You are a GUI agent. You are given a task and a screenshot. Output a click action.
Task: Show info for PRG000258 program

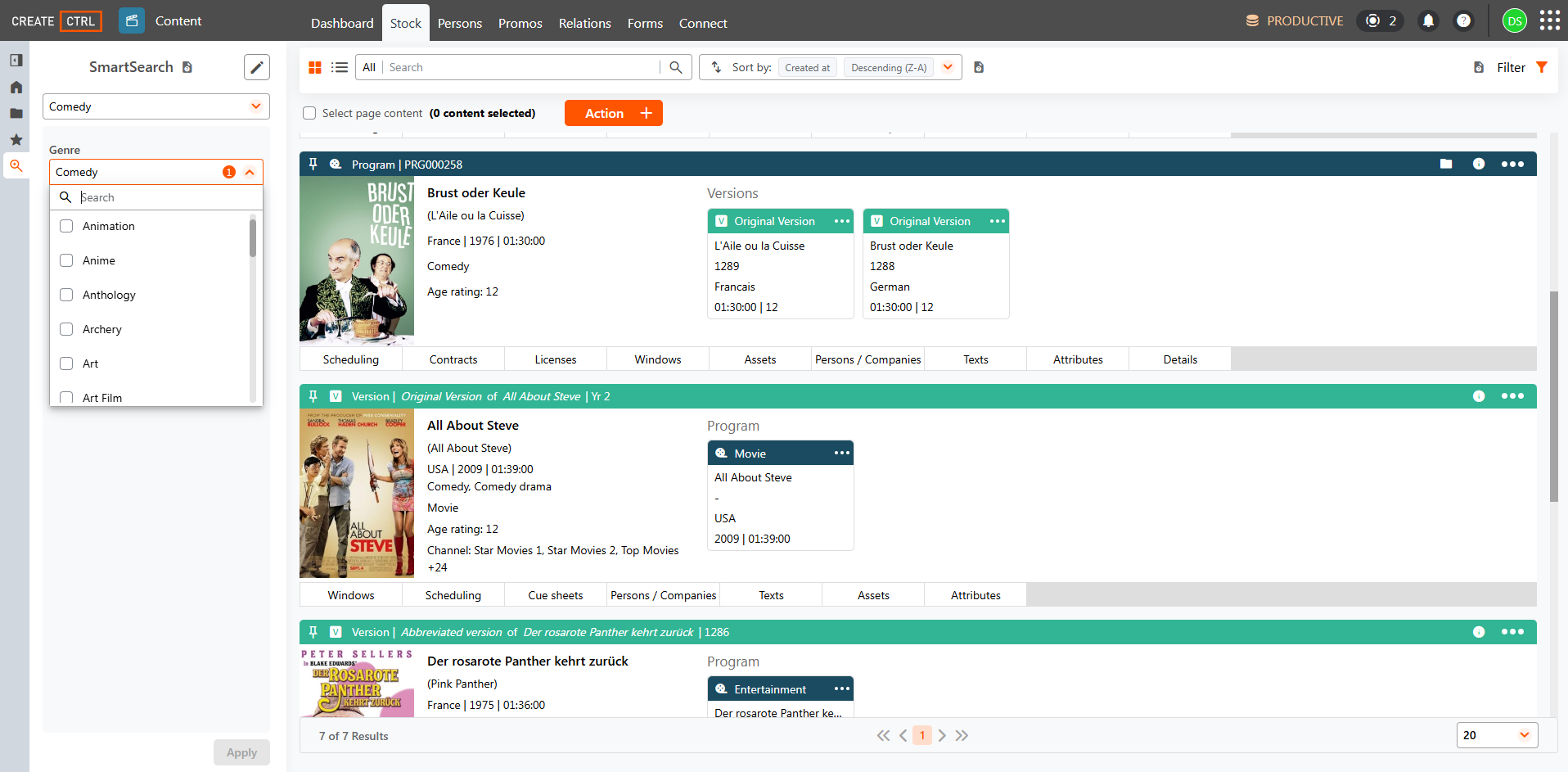[1479, 164]
